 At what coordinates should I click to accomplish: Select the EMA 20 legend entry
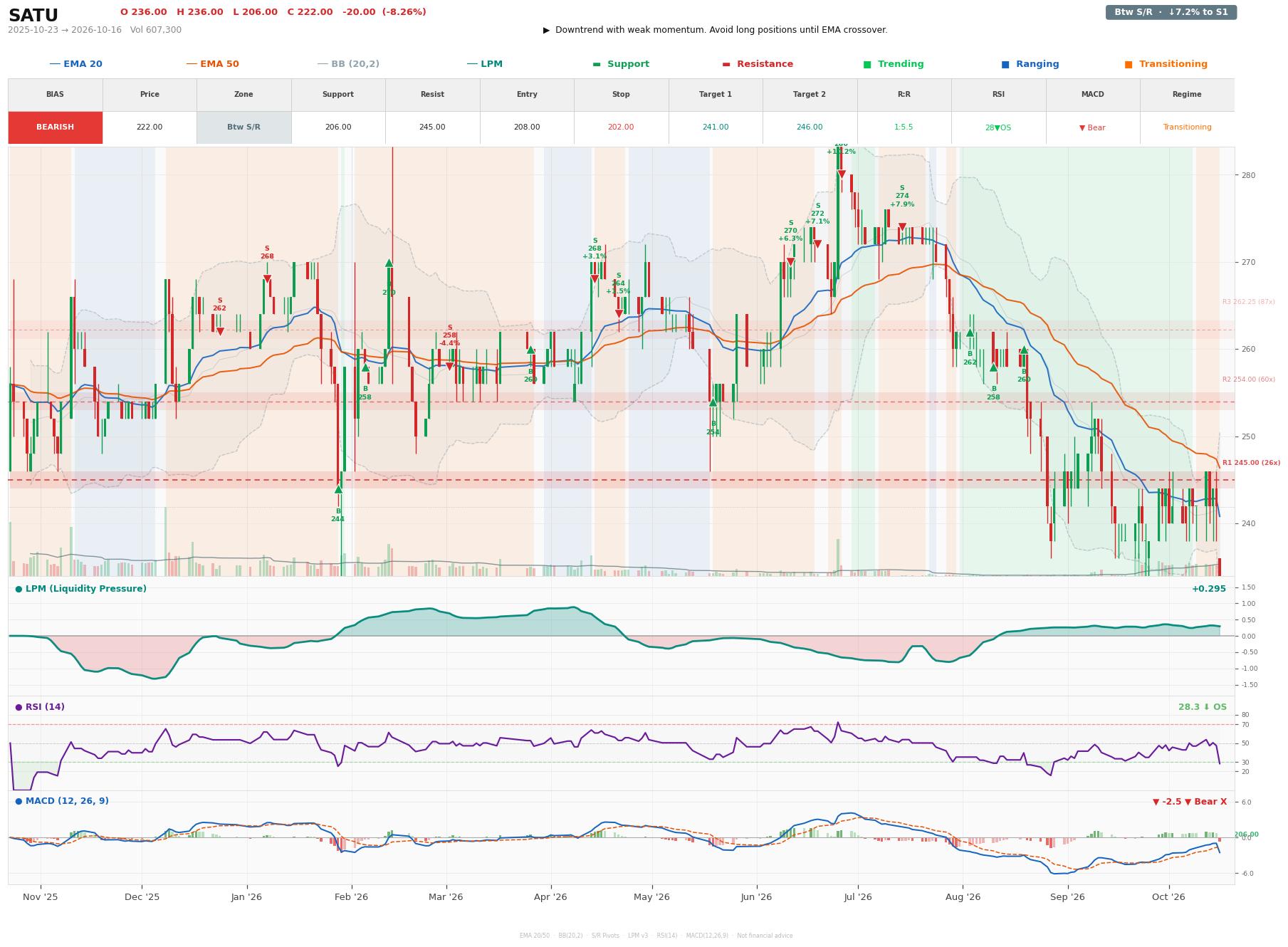[75, 64]
